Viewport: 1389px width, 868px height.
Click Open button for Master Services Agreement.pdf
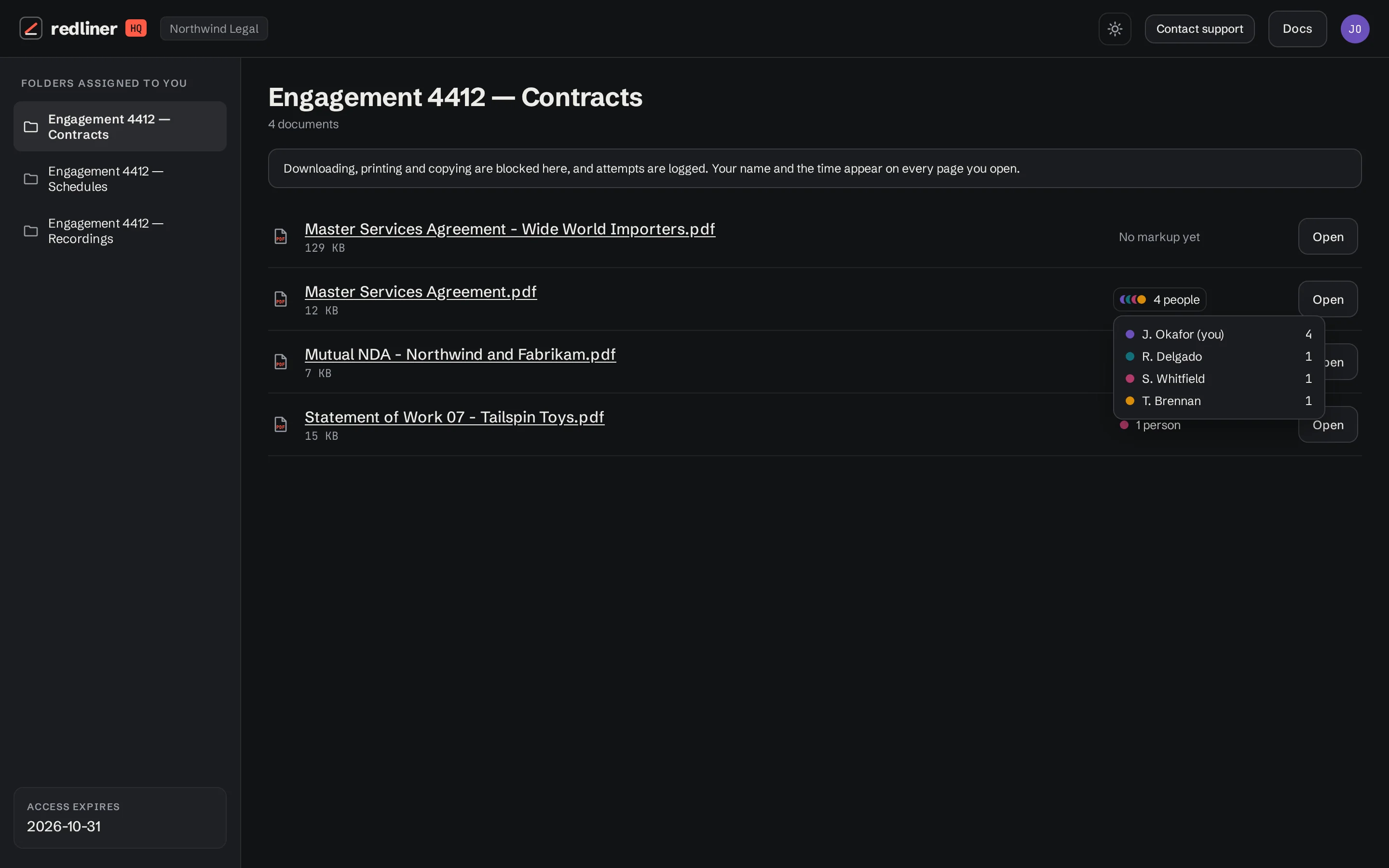point(1328,299)
